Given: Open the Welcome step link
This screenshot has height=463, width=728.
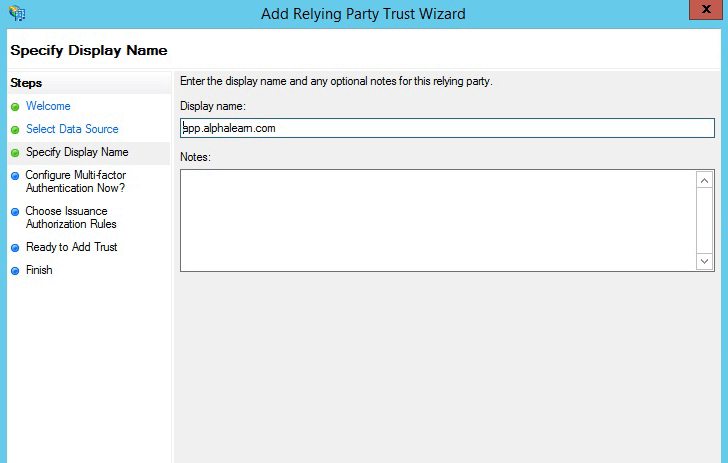Looking at the screenshot, I should [48, 106].
